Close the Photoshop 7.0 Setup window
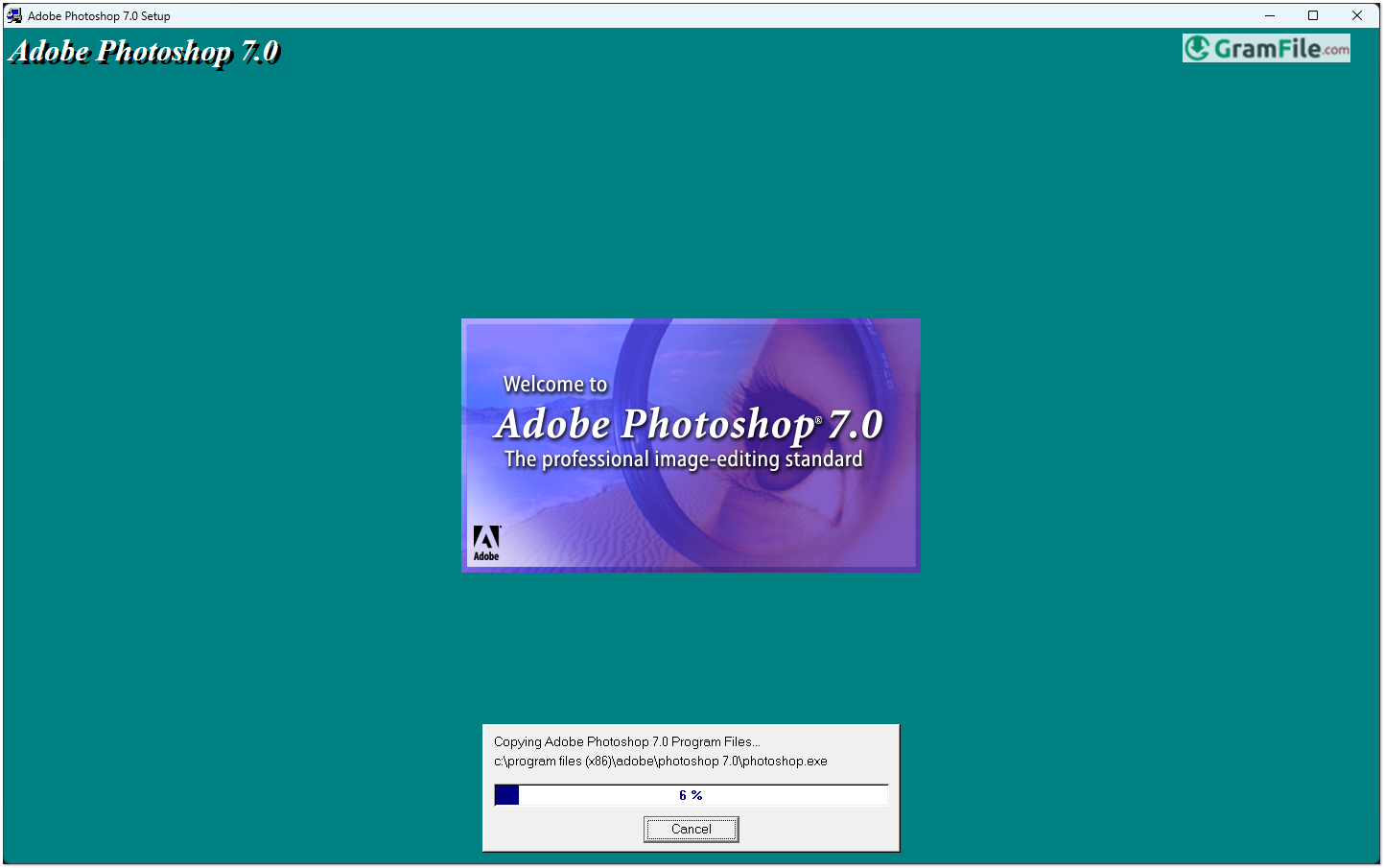1384x868 pixels. pyautogui.click(x=1357, y=15)
